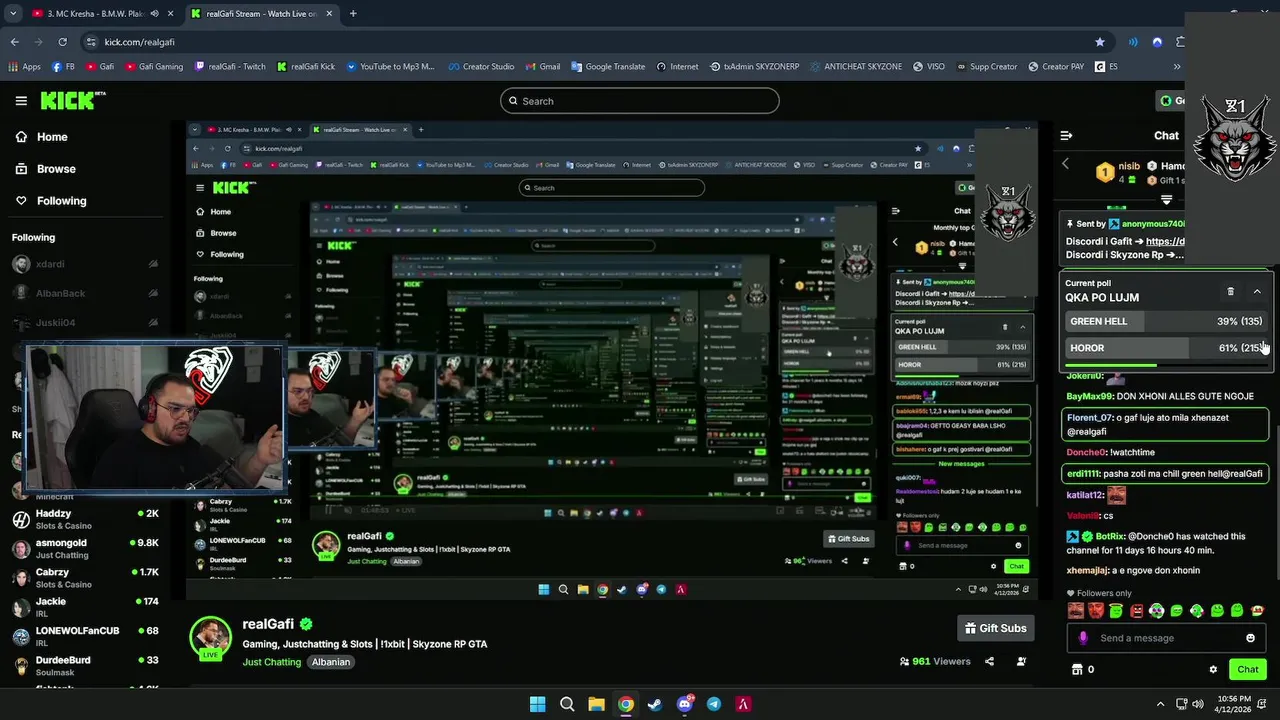Click the share icon beside viewers
The height and width of the screenshot is (720, 1280).
pyautogui.click(x=989, y=661)
